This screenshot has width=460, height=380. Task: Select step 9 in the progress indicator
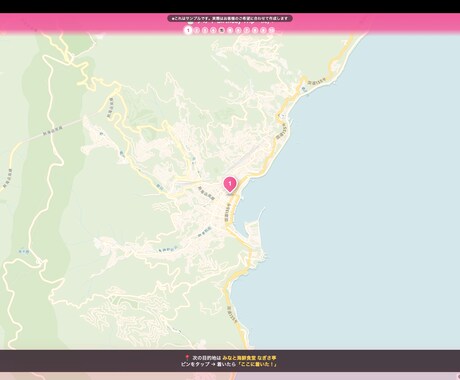(263, 30)
